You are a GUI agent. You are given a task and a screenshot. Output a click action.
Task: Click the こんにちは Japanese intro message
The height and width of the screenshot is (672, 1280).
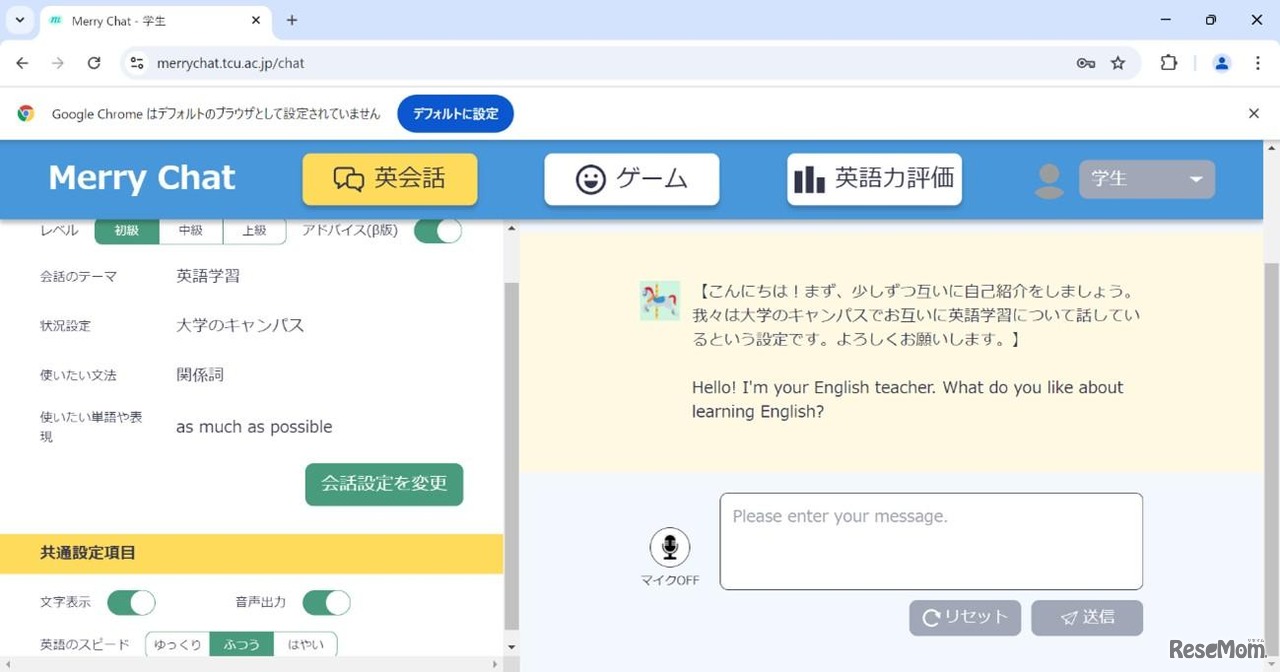click(x=916, y=315)
